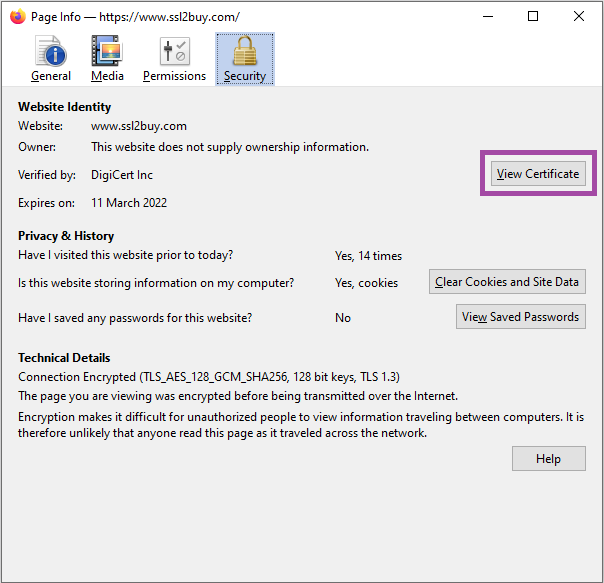Image resolution: width=604 pixels, height=583 pixels.
Task: Click the 'Technical Details' heading
Action: pos(64,358)
